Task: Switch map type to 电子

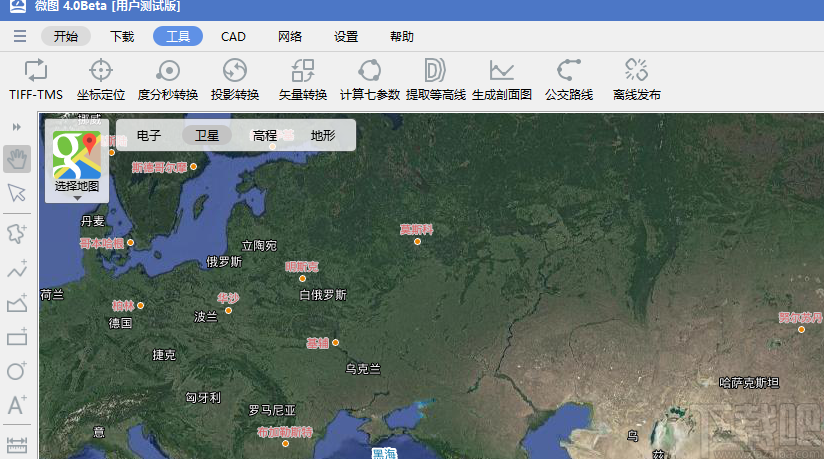Action: point(149,136)
